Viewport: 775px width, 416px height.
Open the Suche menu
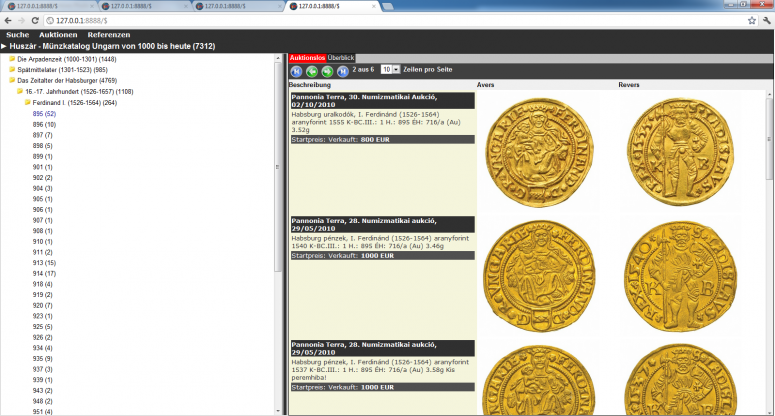click(17, 35)
